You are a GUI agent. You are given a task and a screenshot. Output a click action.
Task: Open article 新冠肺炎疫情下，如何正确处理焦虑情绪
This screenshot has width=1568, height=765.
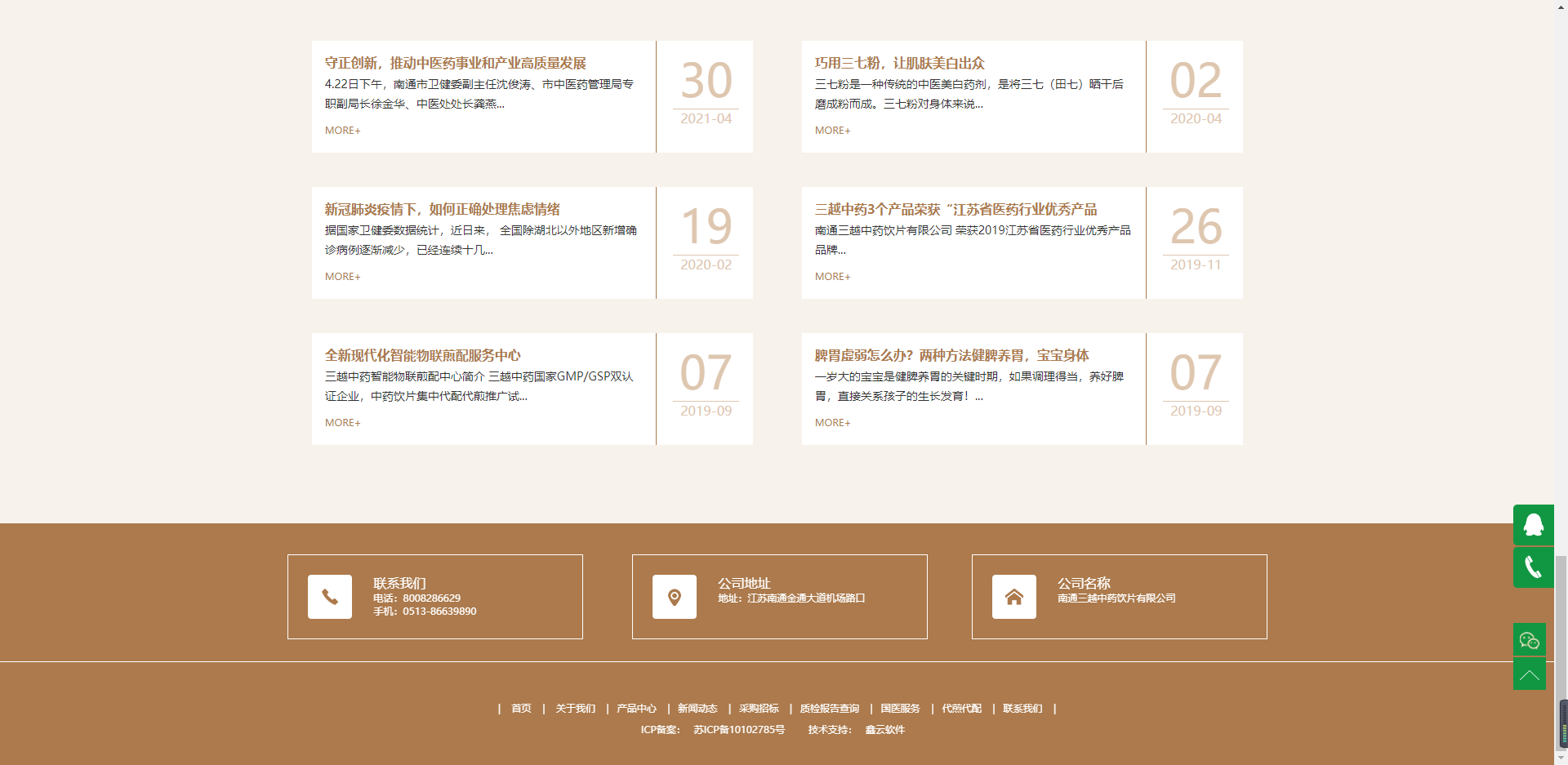(442, 209)
